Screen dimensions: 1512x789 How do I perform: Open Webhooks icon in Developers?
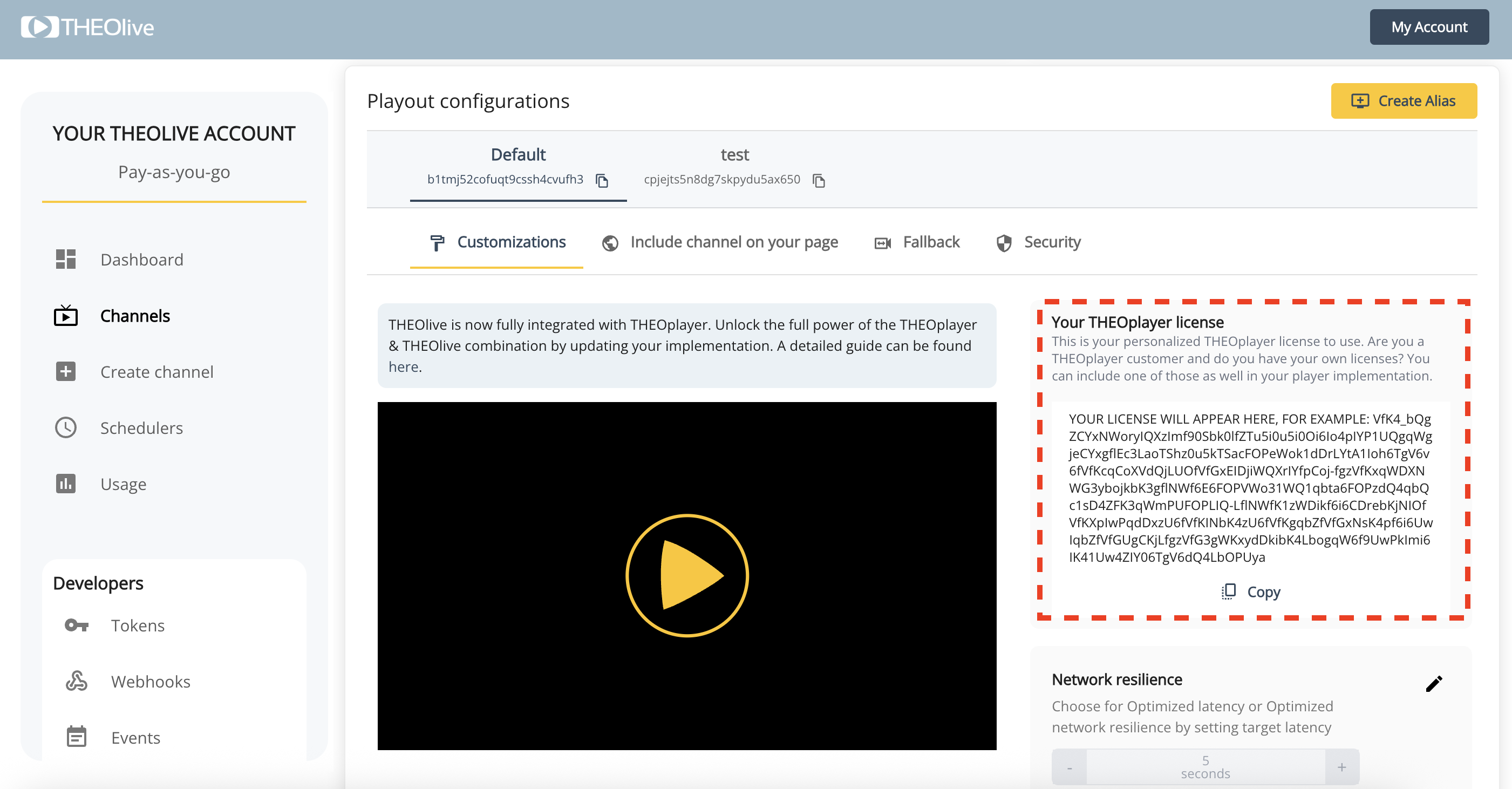coord(76,681)
